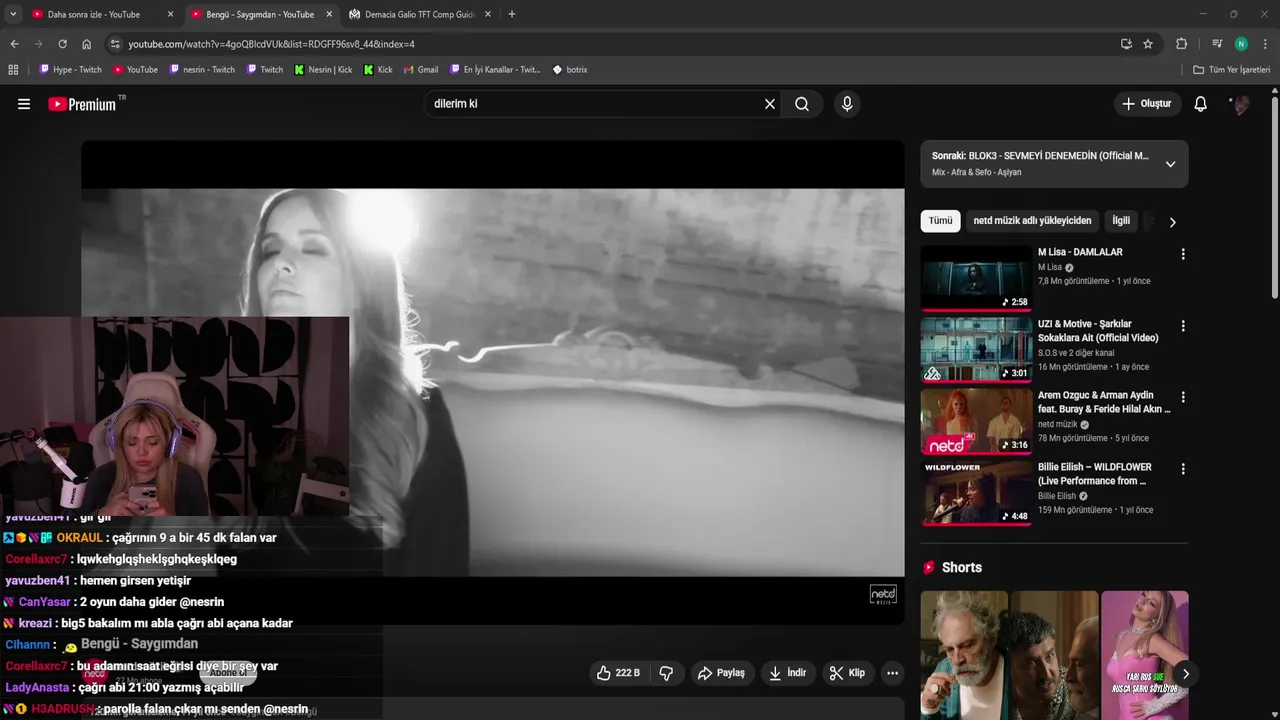The image size is (1280, 720).
Task: Like the video with 222 B
Action: click(x=618, y=673)
